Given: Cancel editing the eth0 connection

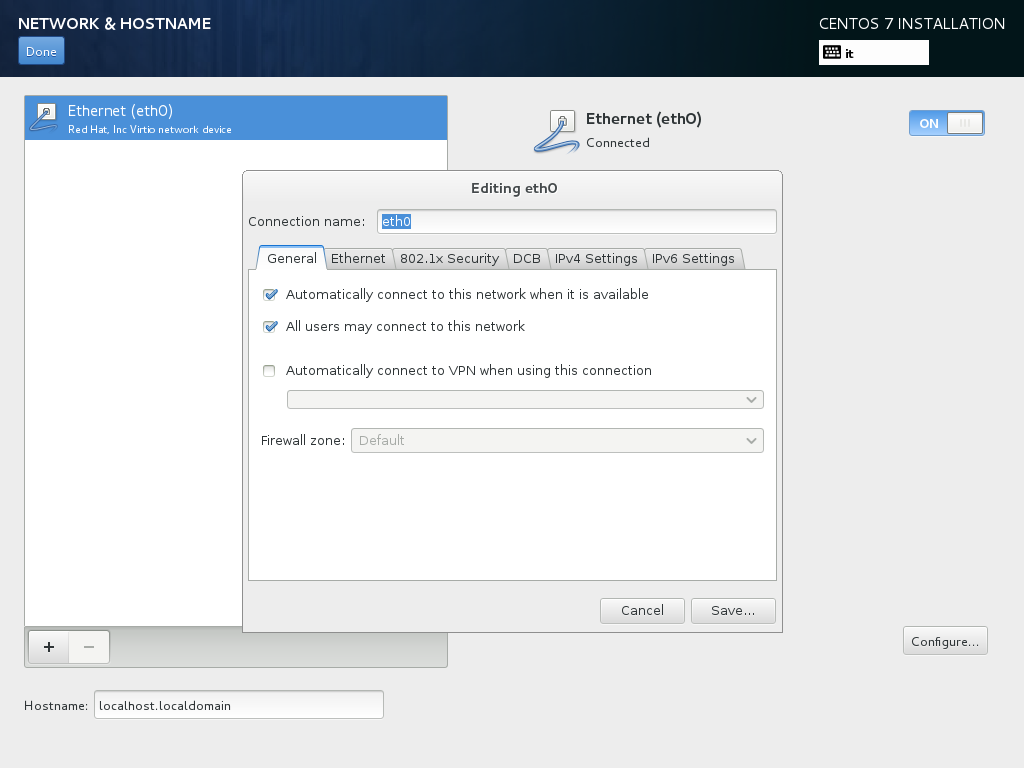Looking at the screenshot, I should (x=642, y=611).
